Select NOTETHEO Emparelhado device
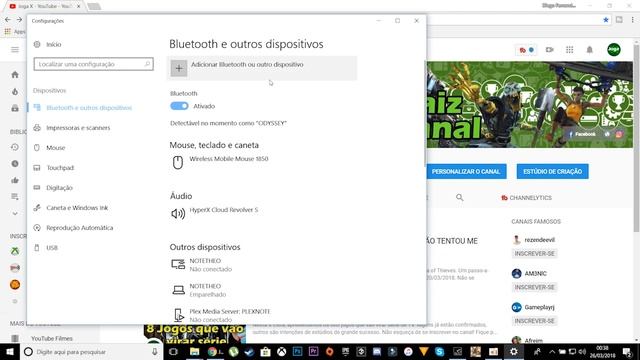This screenshot has height=360, width=640. tap(208, 290)
